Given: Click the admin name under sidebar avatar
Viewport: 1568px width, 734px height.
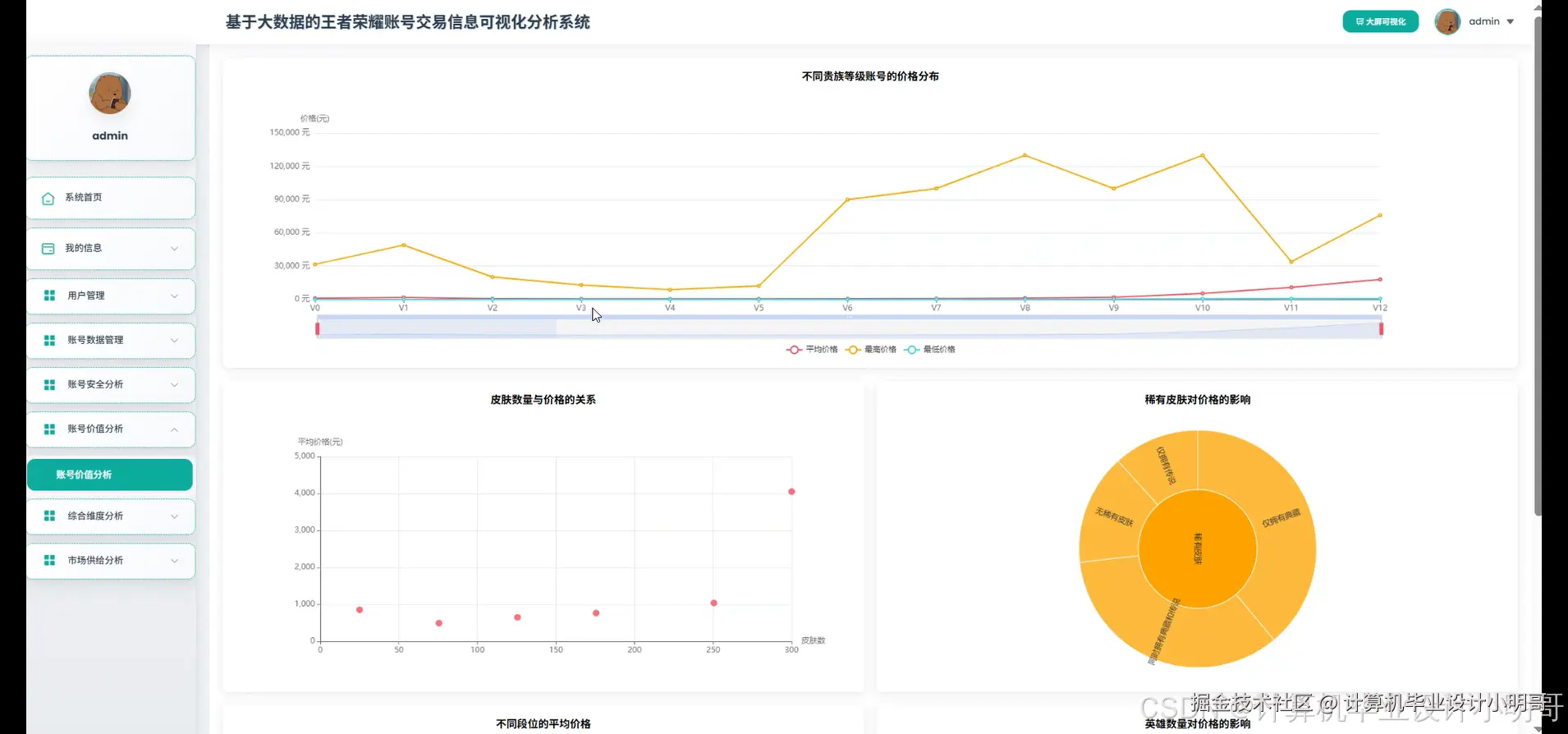Looking at the screenshot, I should pyautogui.click(x=110, y=135).
